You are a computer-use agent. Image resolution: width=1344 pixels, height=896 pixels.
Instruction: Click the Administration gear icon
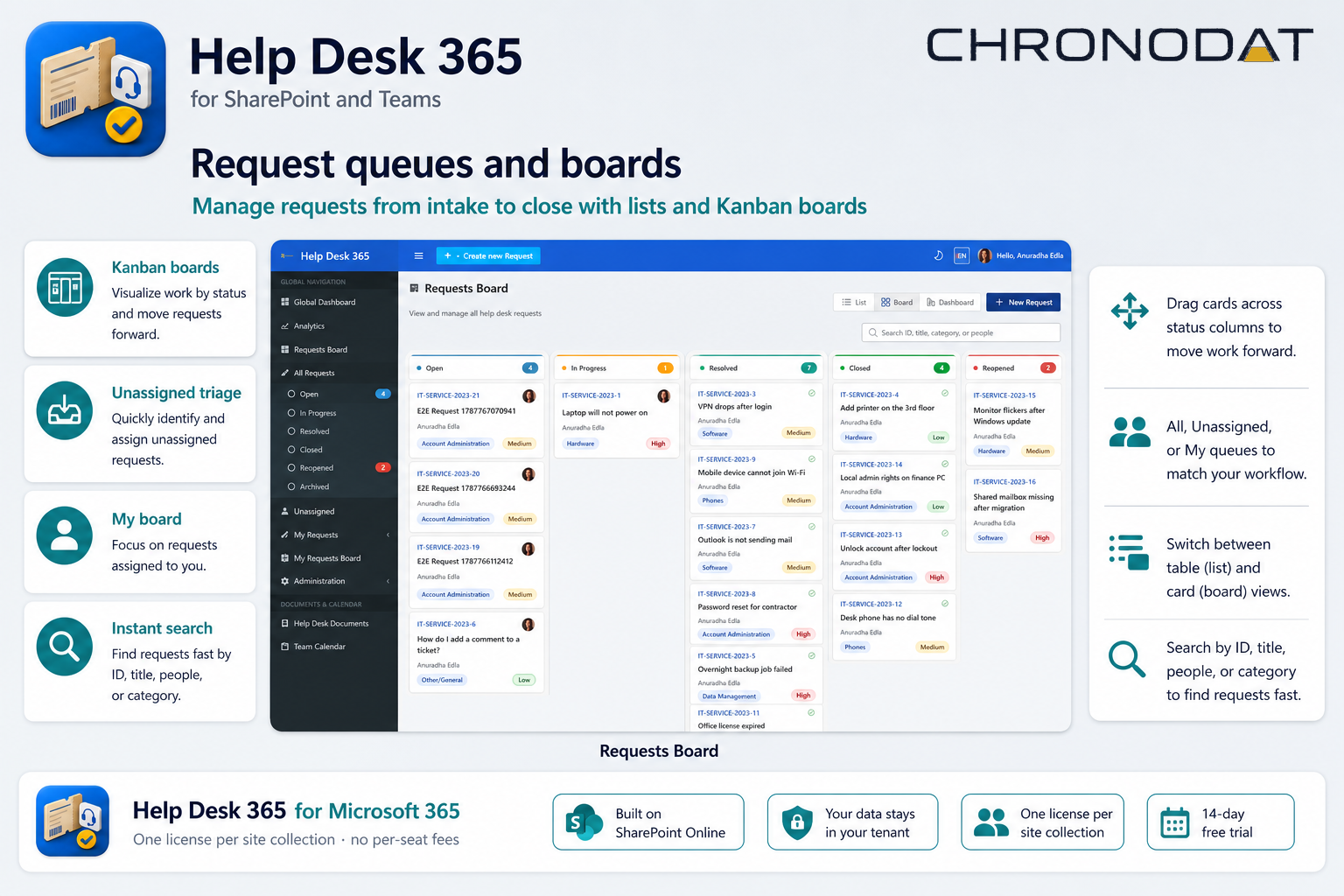coord(285,581)
